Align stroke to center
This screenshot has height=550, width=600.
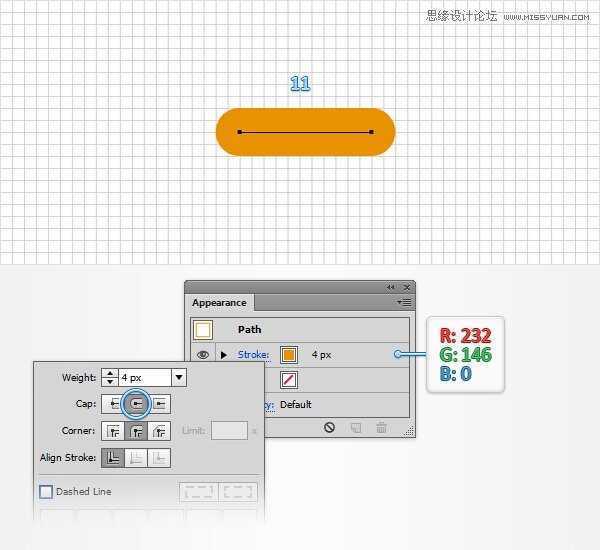113,458
